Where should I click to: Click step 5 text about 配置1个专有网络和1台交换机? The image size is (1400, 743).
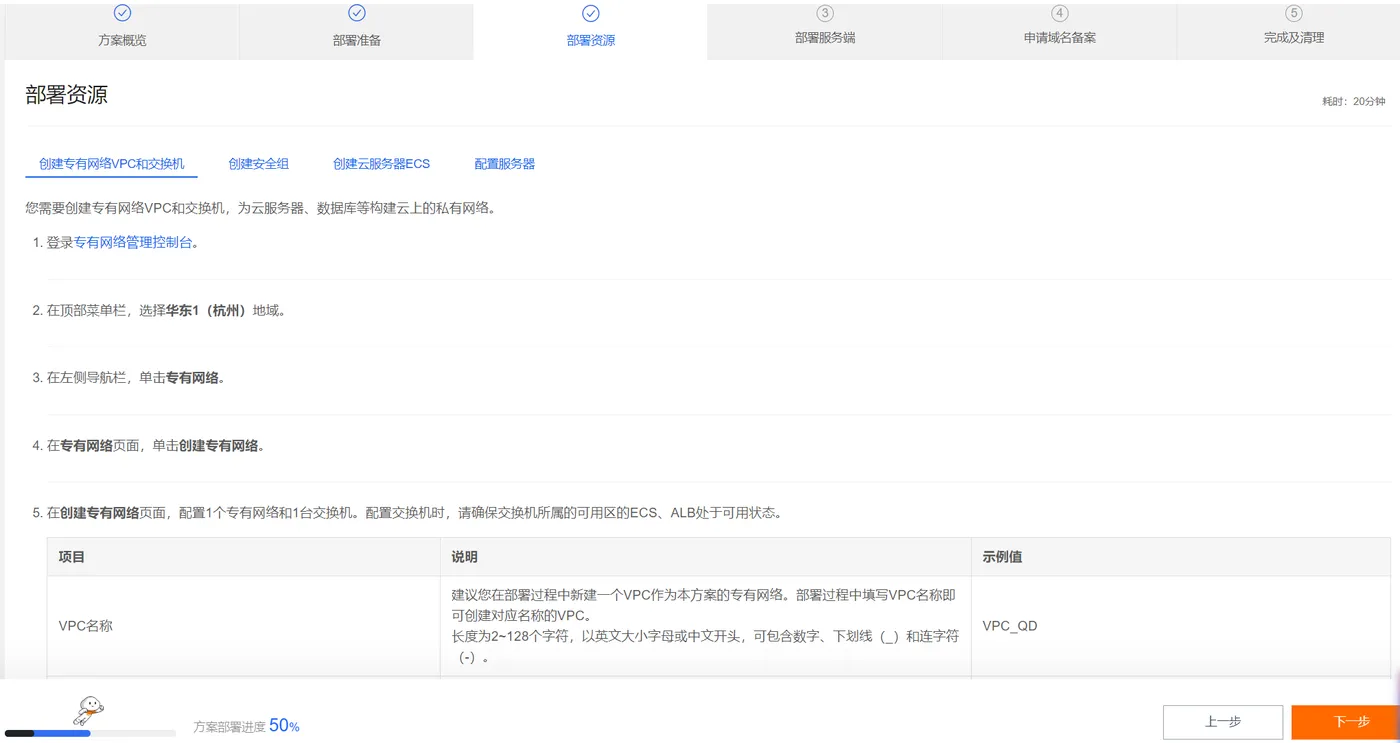pos(414,513)
